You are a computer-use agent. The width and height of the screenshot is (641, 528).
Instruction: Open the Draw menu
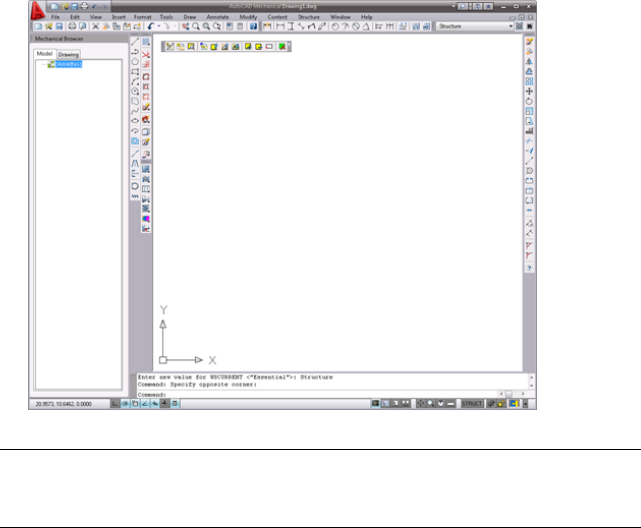pos(190,17)
